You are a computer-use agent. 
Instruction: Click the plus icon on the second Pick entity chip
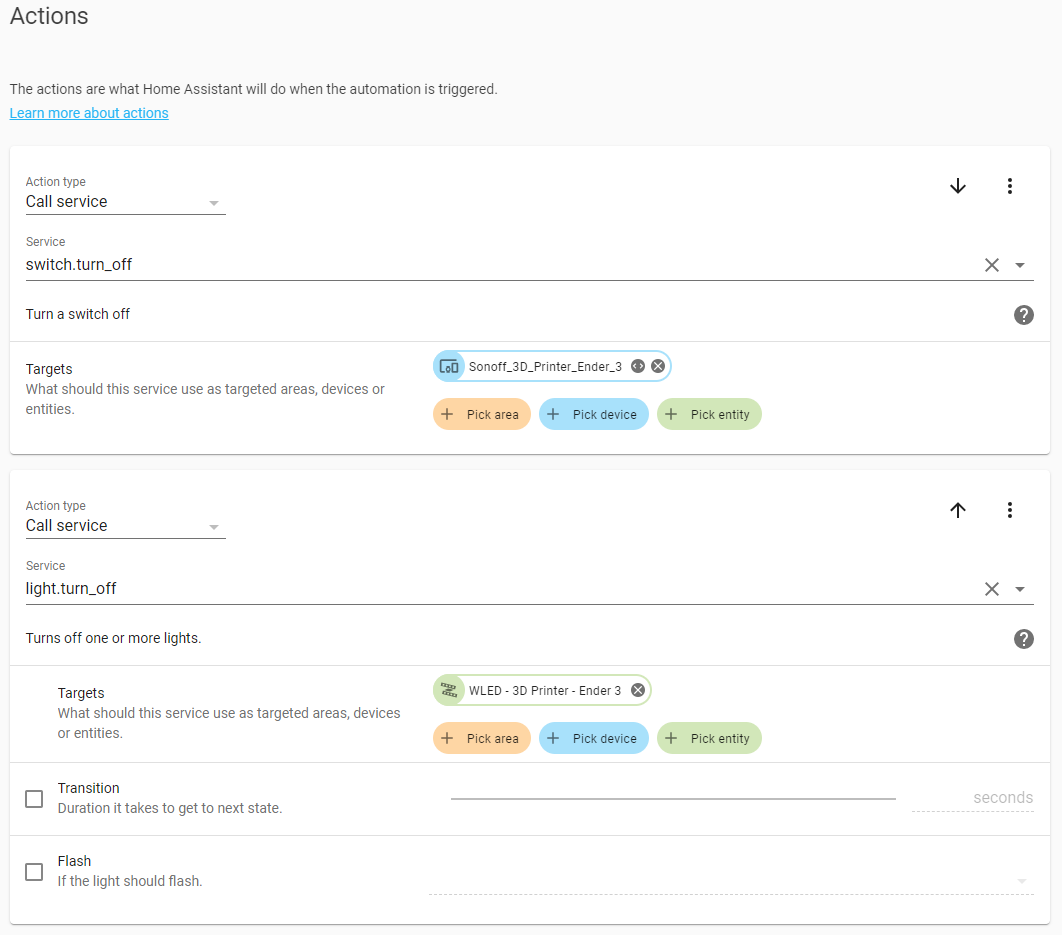[671, 738]
